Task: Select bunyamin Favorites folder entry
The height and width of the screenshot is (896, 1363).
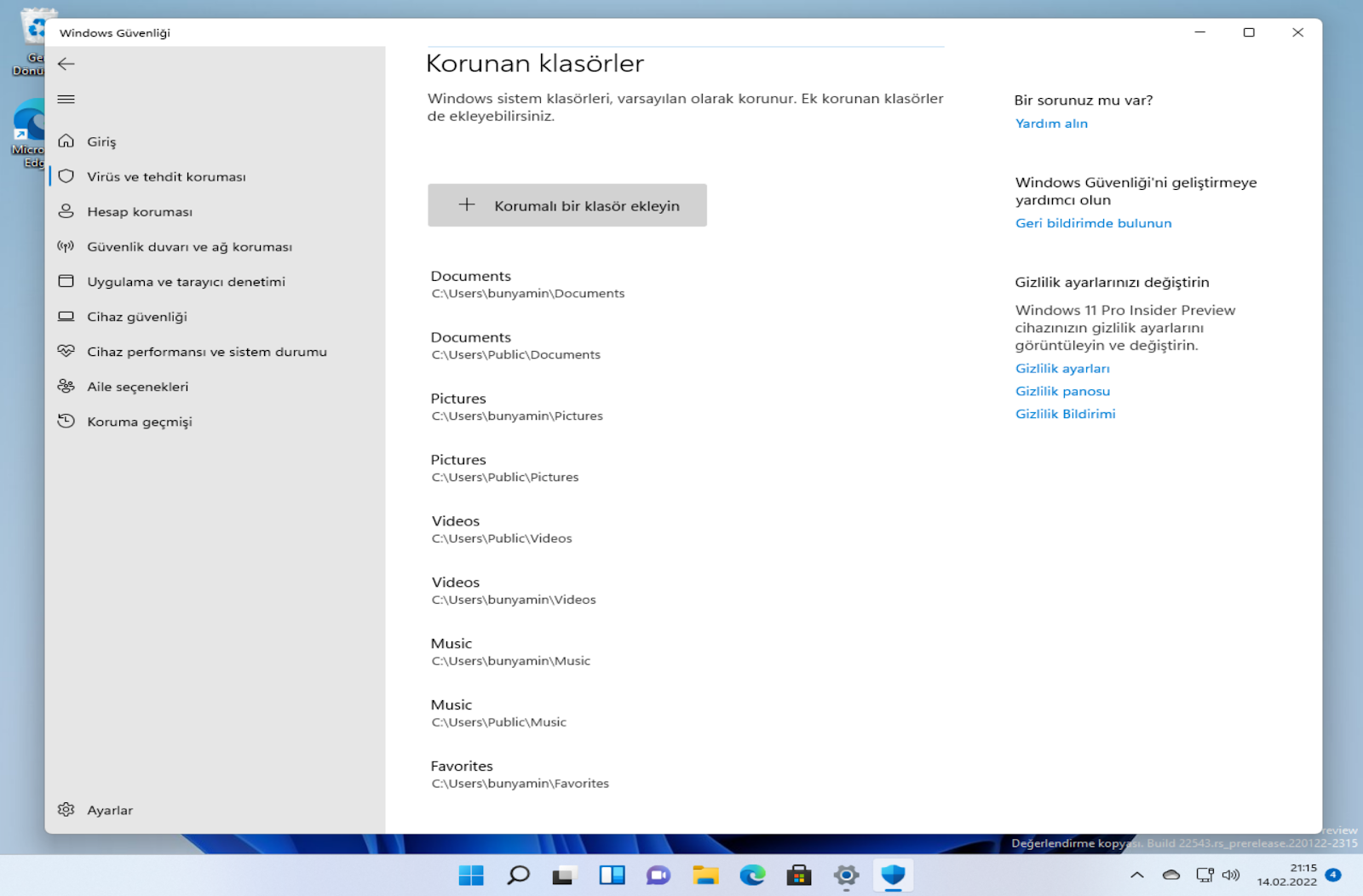Action: coord(520,774)
